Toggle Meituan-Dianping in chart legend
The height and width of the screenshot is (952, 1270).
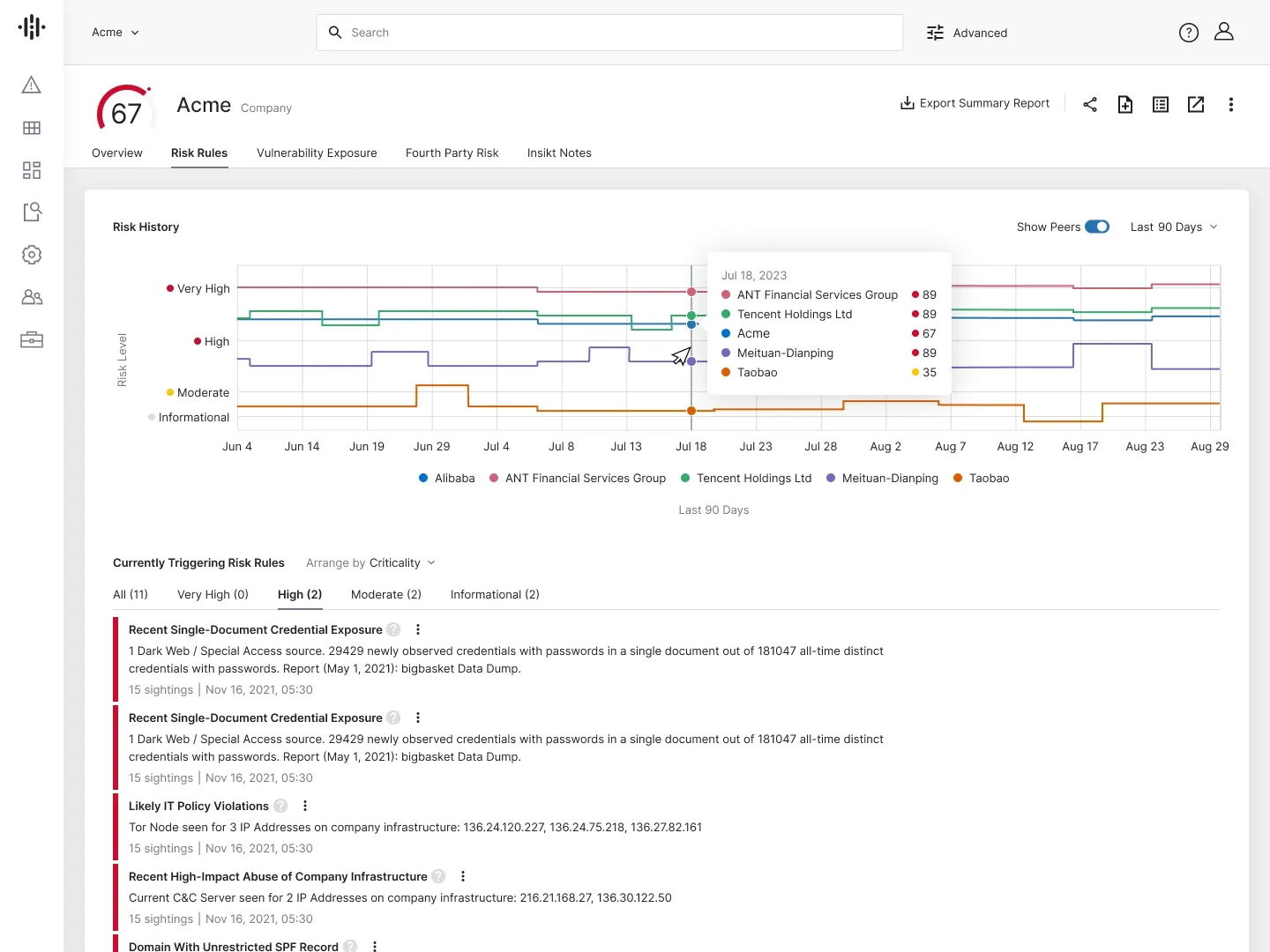tap(882, 478)
